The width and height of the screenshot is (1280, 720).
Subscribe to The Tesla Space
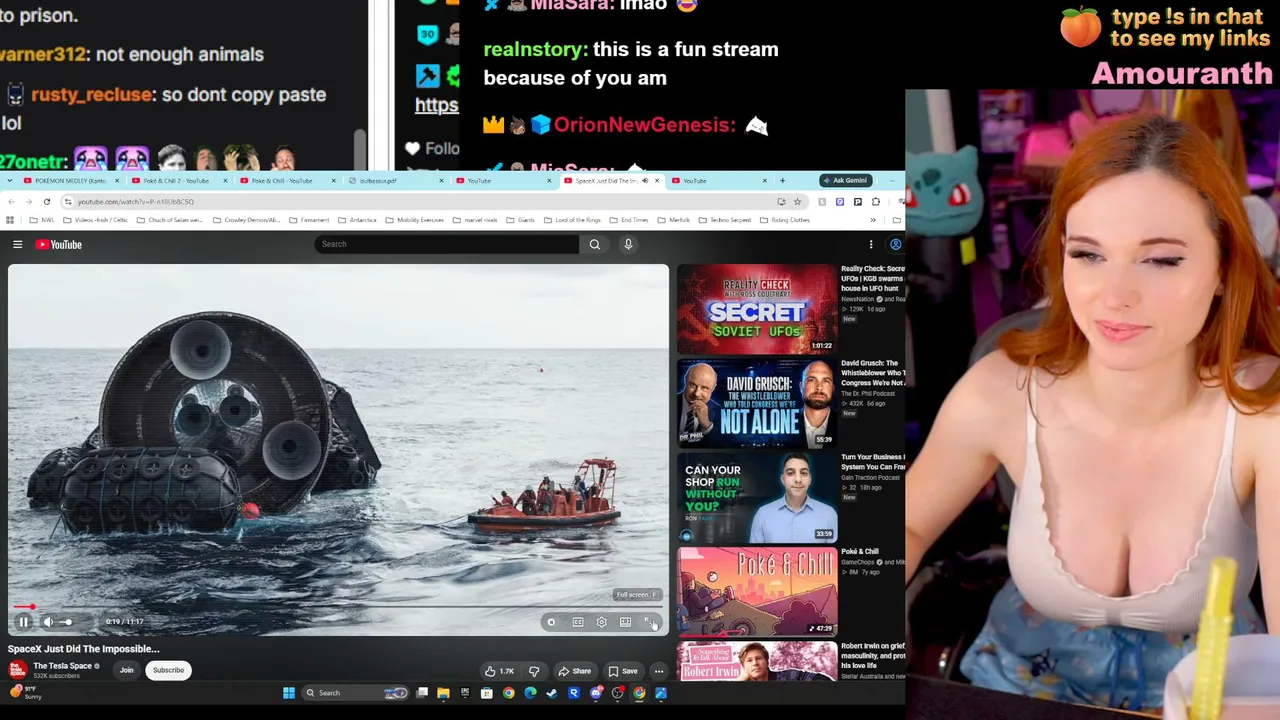pyautogui.click(x=168, y=670)
